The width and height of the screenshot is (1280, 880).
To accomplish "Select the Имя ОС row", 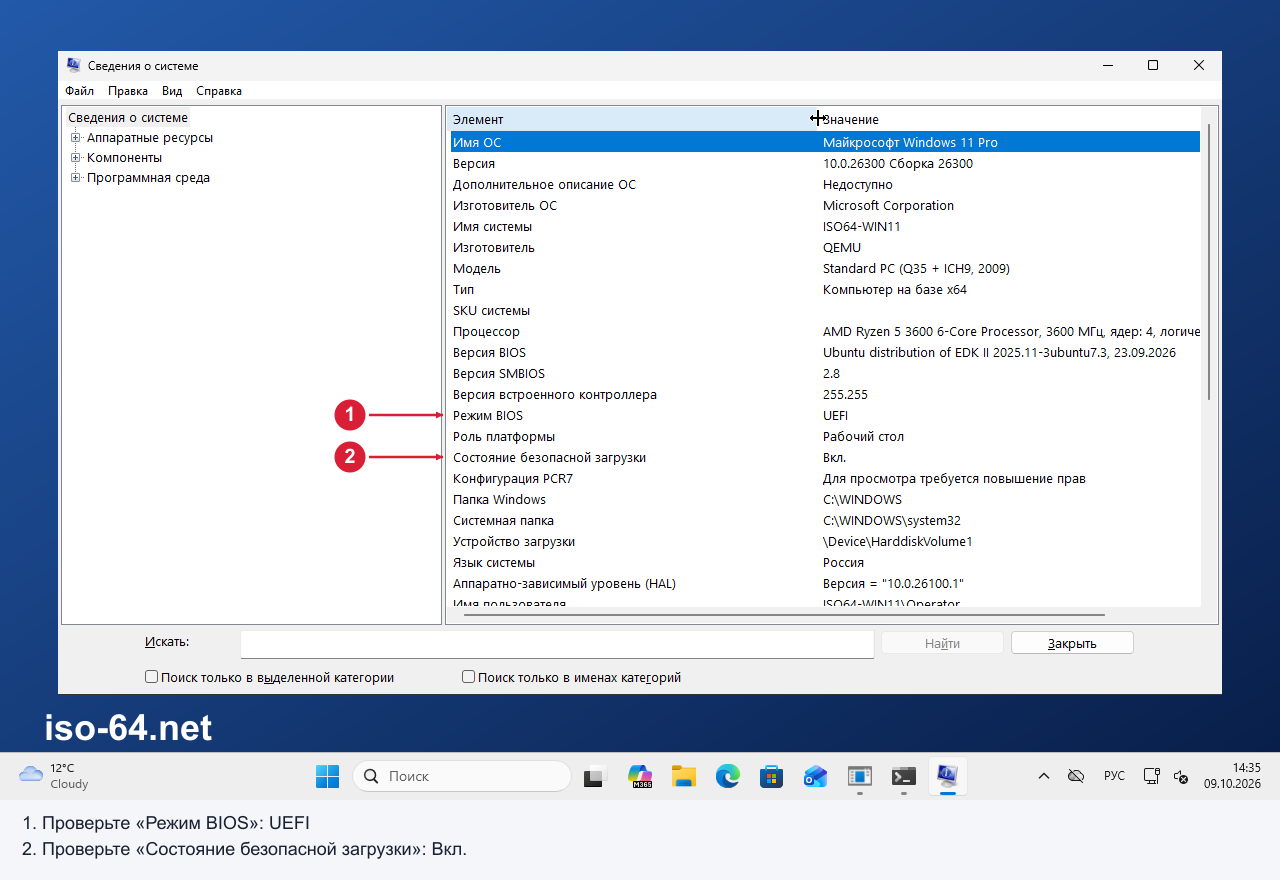I will click(825, 142).
